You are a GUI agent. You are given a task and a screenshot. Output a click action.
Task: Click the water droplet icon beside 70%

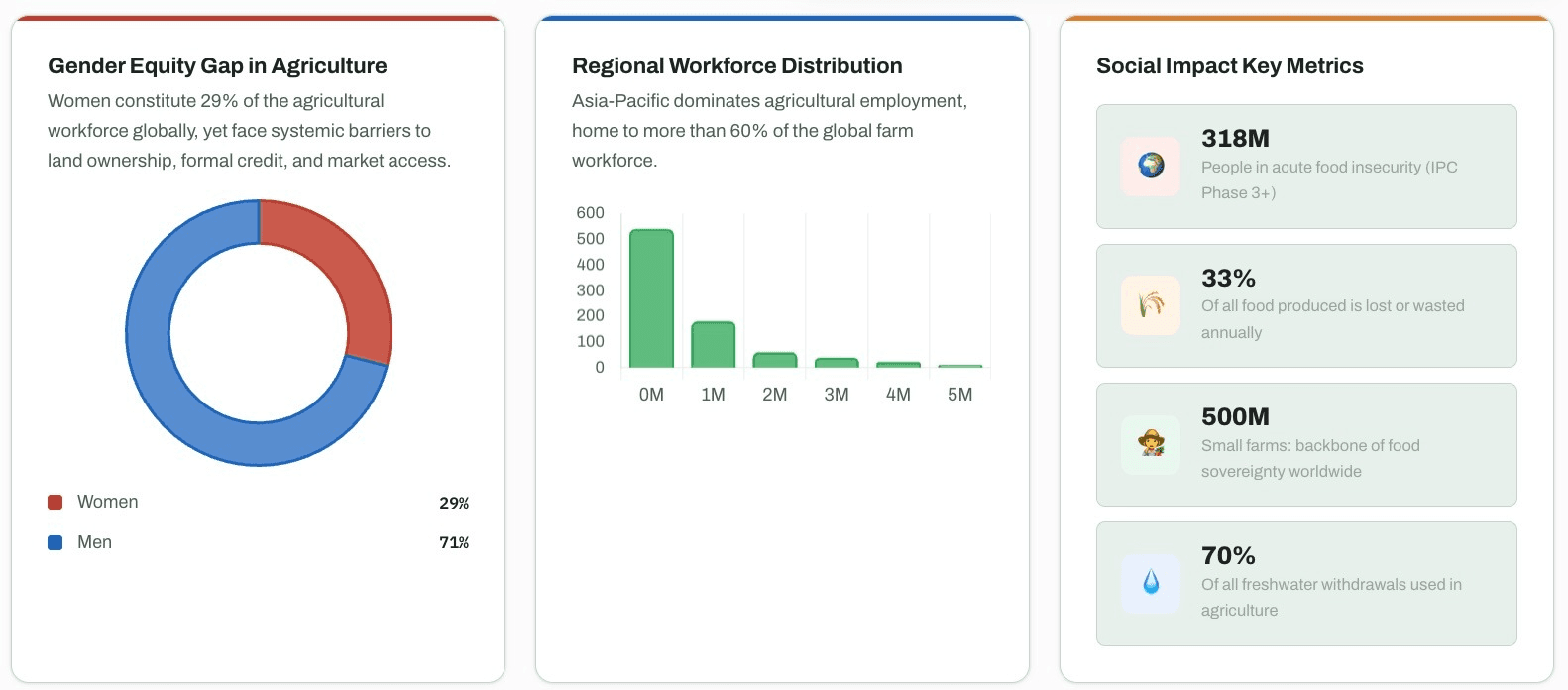coord(1151,583)
